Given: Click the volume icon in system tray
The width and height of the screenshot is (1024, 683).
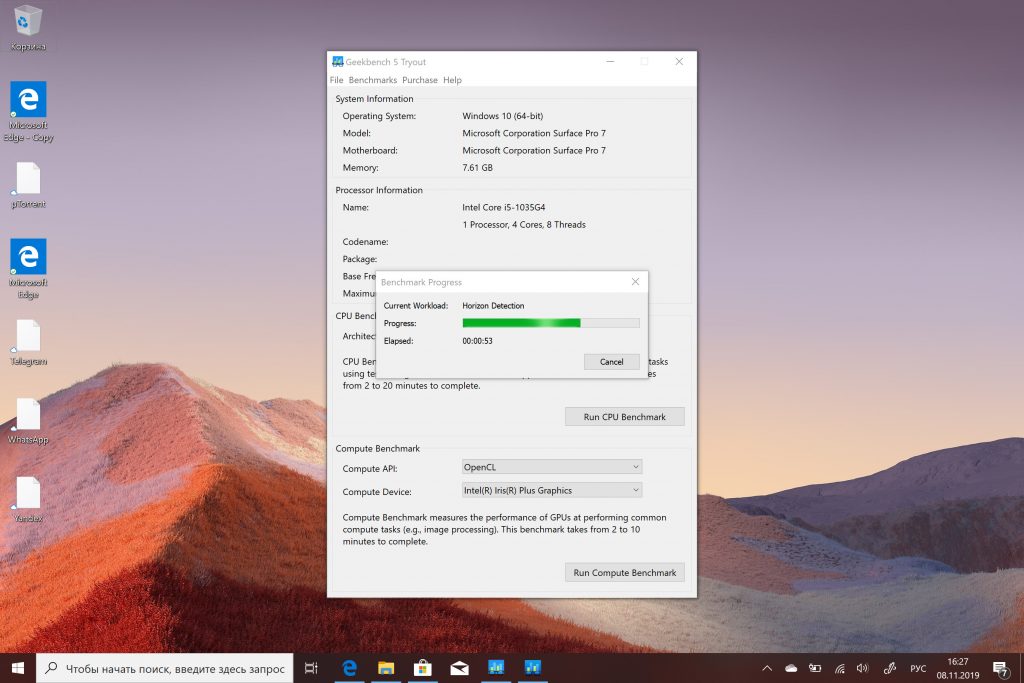Looking at the screenshot, I should 863,667.
